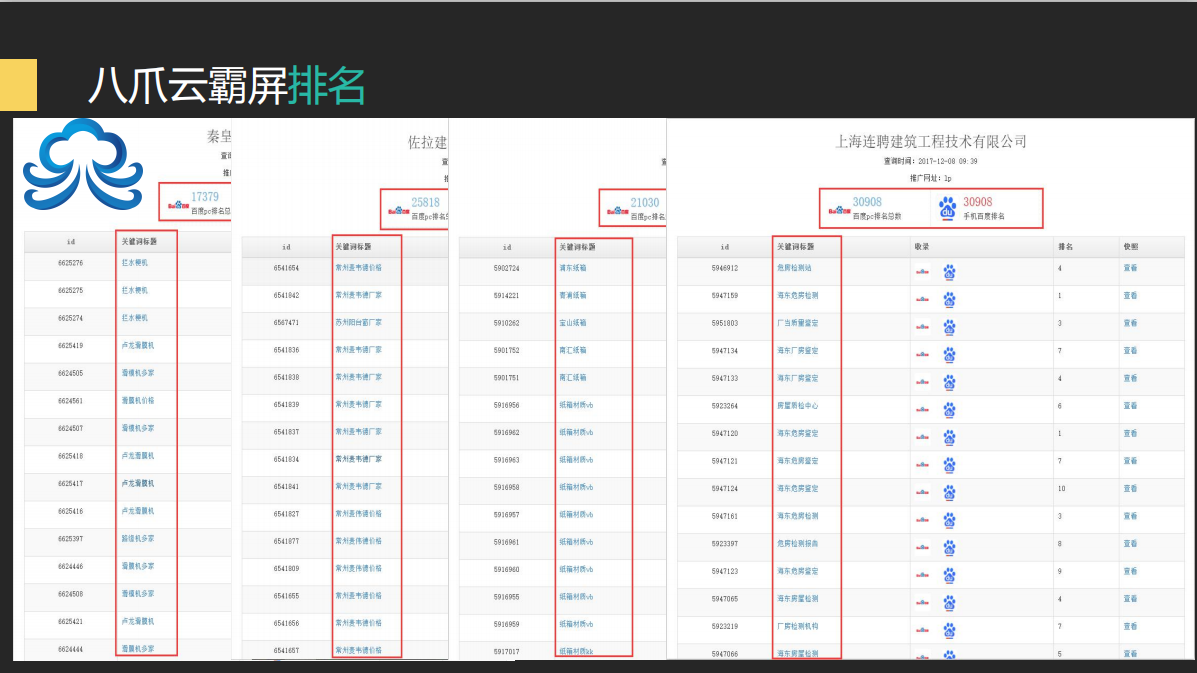Click the slide title 八爪云霸屏排名
The width and height of the screenshot is (1197, 673).
(227, 85)
